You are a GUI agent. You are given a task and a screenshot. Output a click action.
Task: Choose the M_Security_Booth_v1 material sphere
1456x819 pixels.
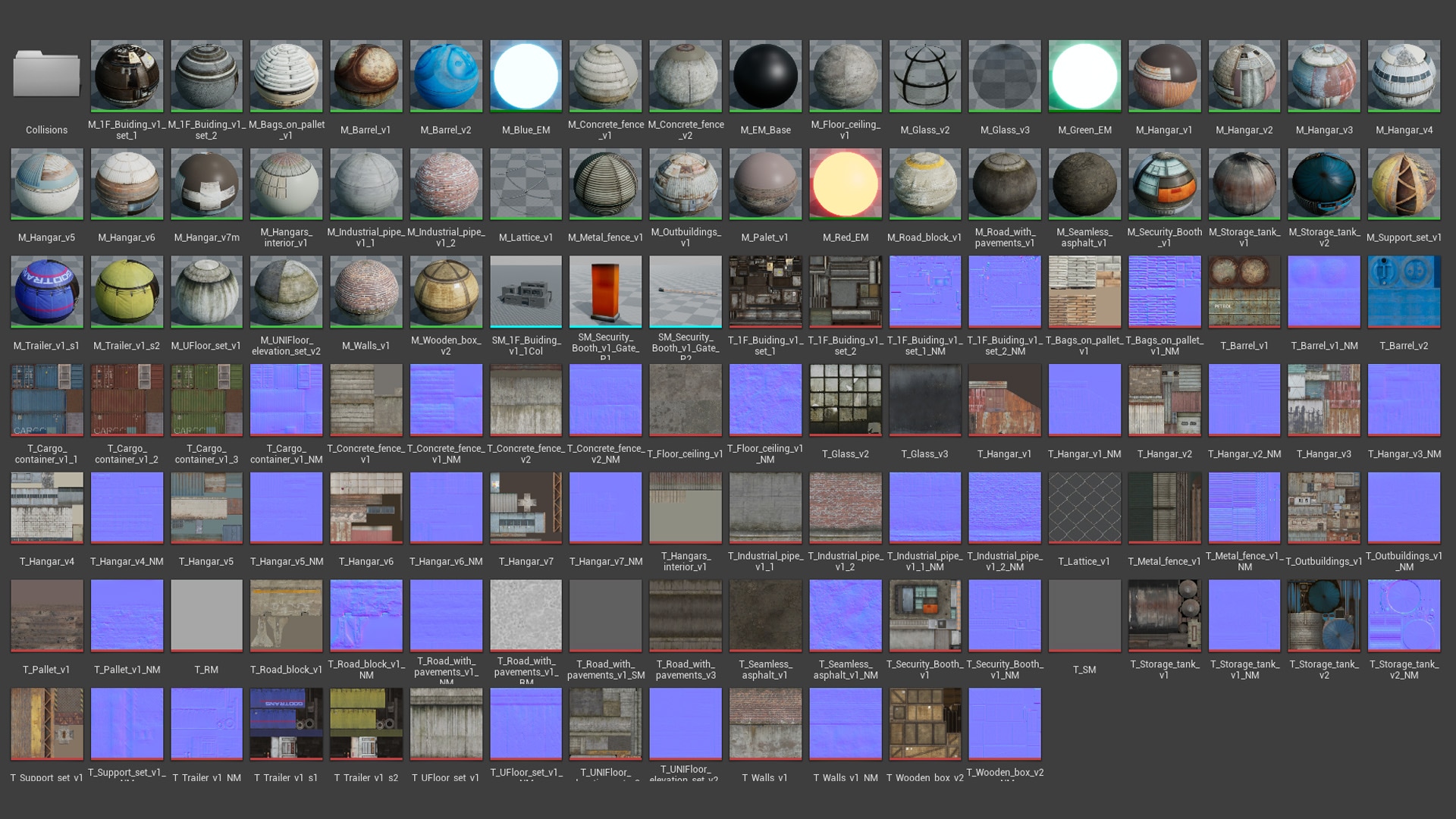[x=1164, y=184]
